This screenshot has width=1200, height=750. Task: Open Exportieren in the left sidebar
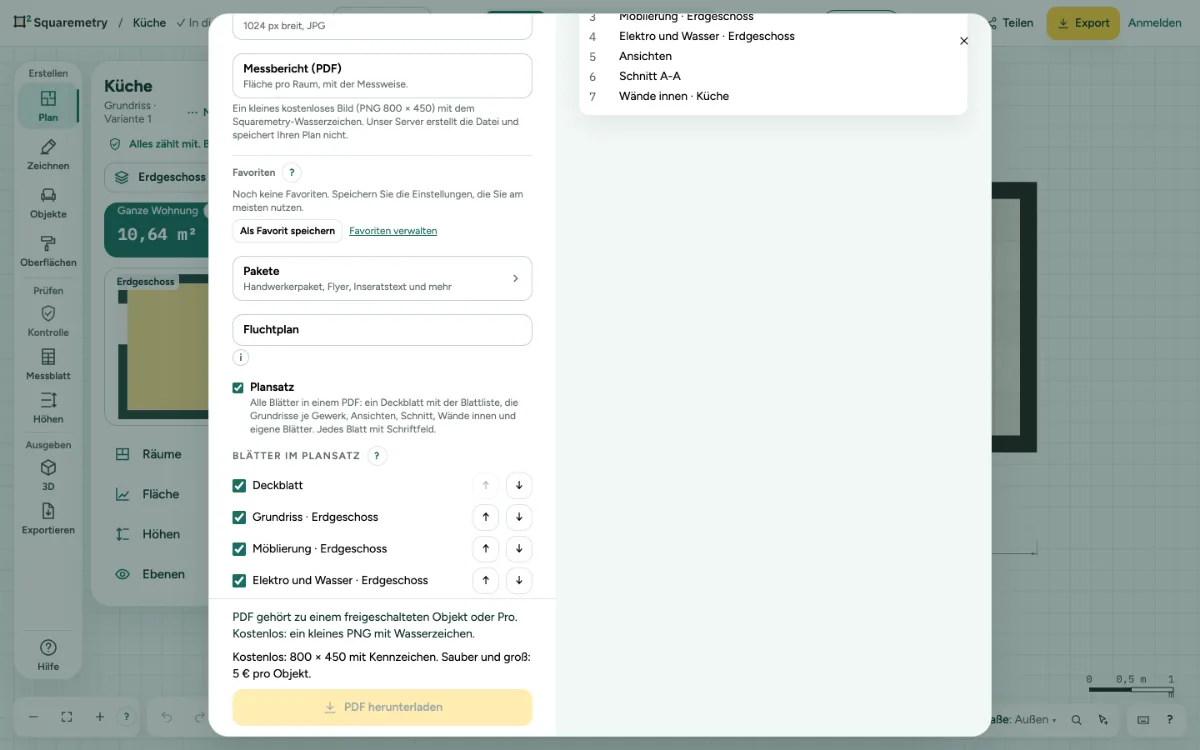[48, 519]
